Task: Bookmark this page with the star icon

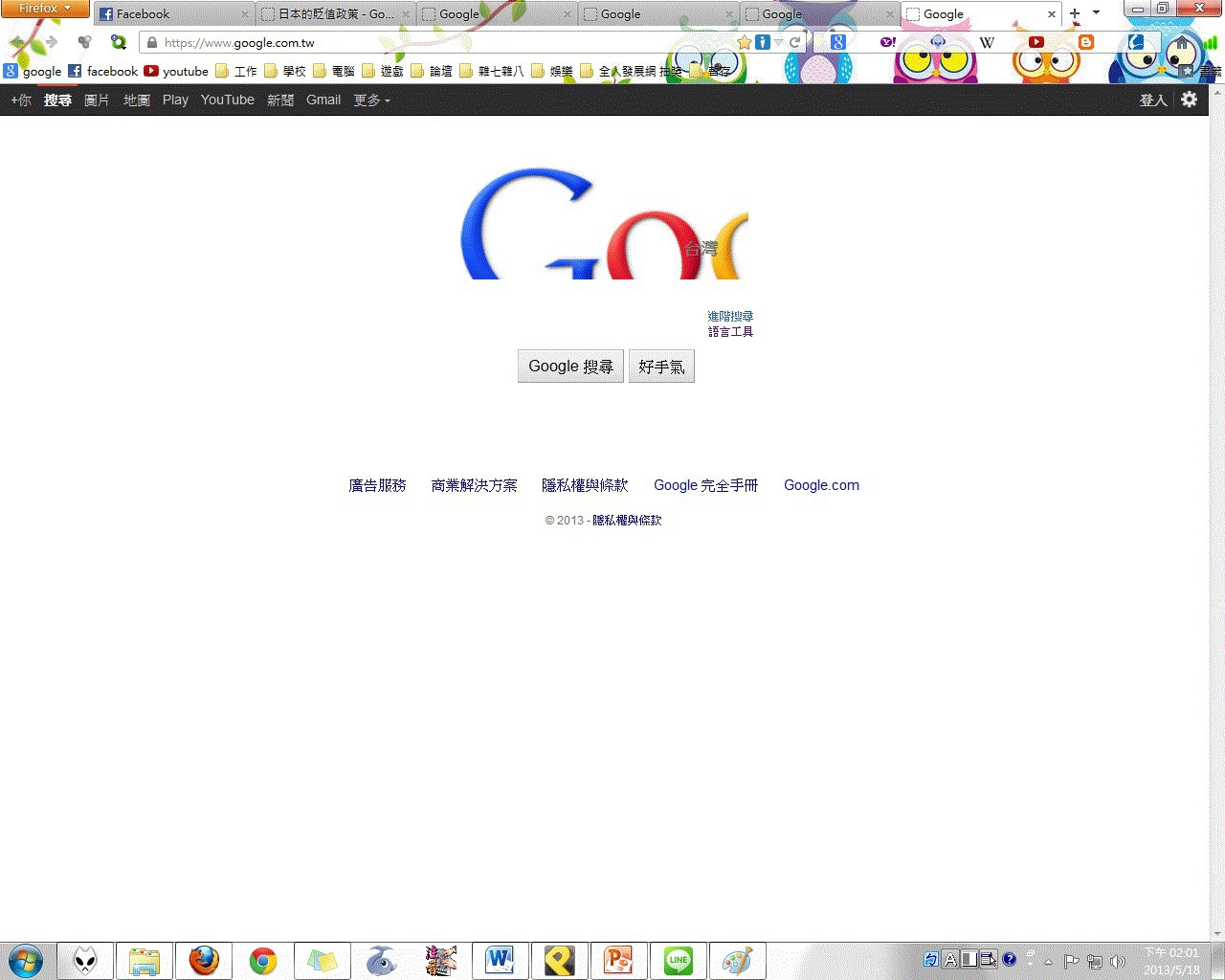Action: tap(744, 42)
